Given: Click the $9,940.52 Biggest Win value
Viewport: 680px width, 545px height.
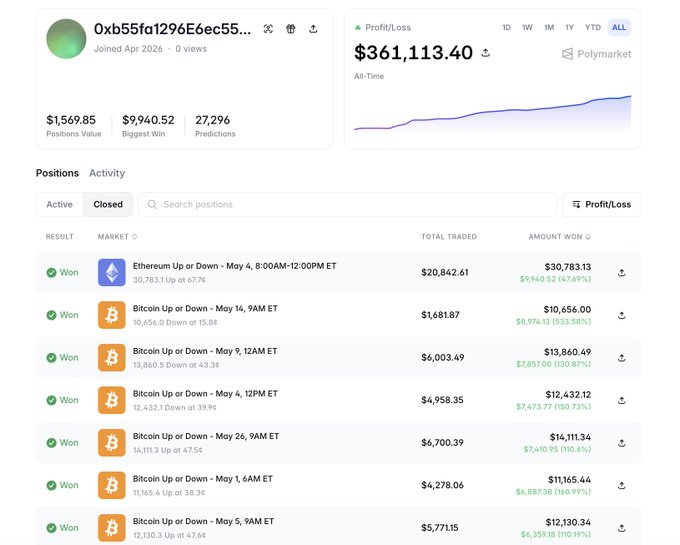Looking at the screenshot, I should (148, 120).
